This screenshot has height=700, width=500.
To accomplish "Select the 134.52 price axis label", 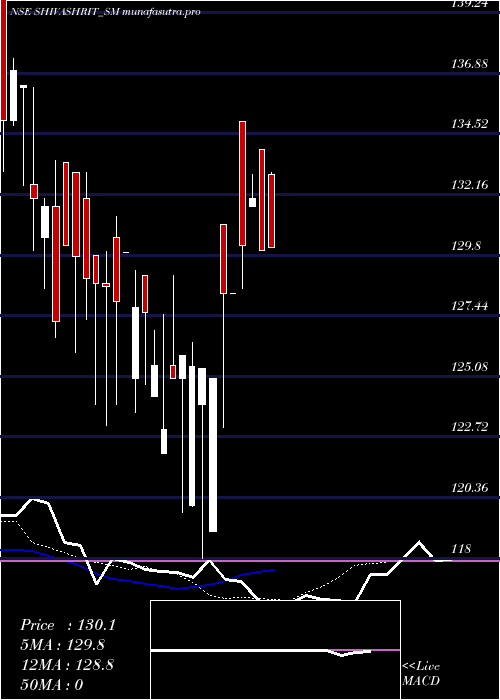I will 469,124.
